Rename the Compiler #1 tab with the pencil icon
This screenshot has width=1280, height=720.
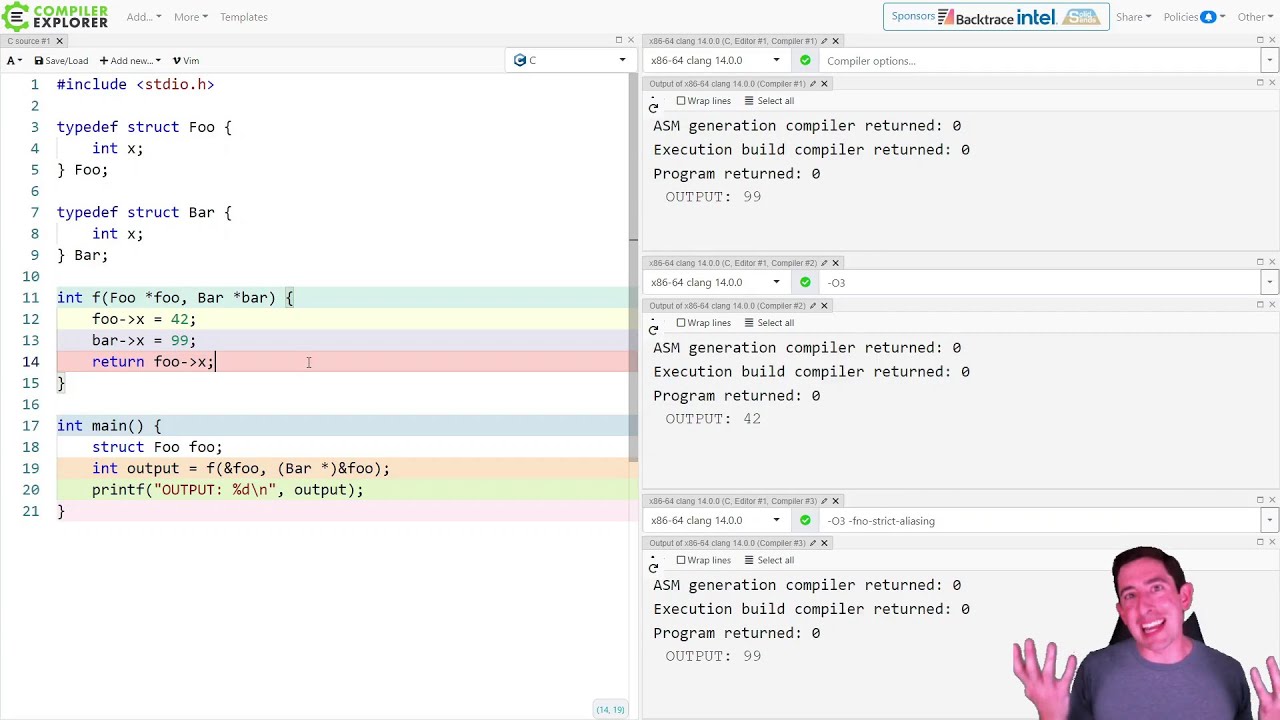(824, 41)
